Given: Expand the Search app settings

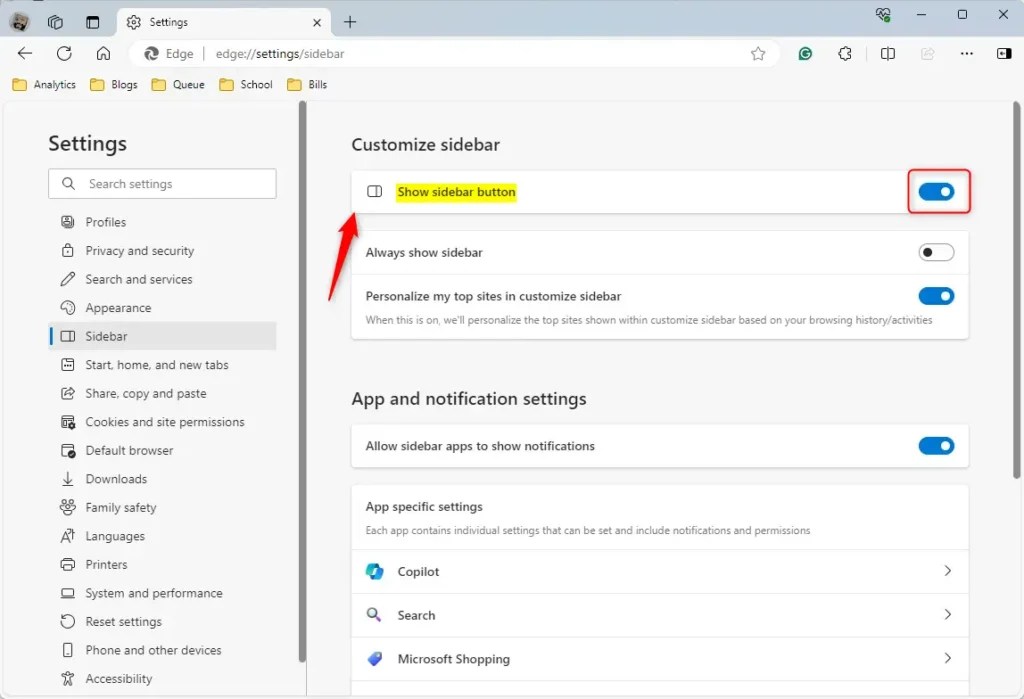Looking at the screenshot, I should click(947, 615).
